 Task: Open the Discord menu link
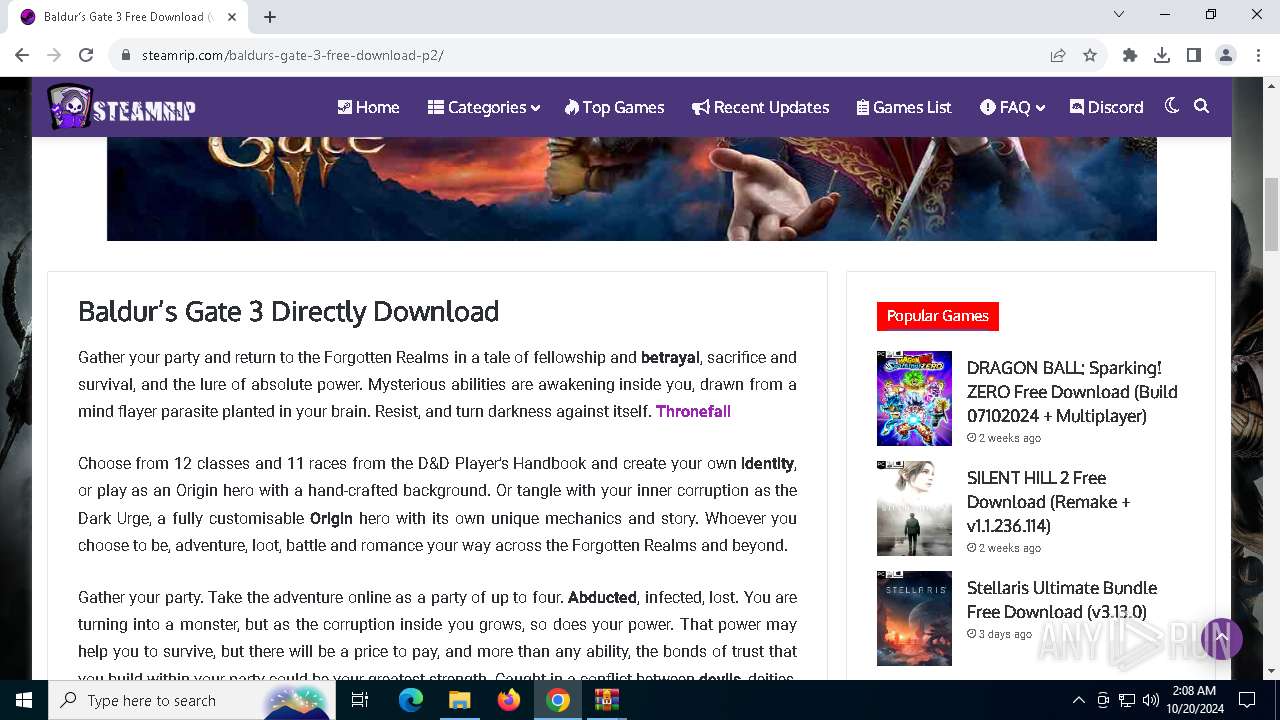click(x=1106, y=107)
